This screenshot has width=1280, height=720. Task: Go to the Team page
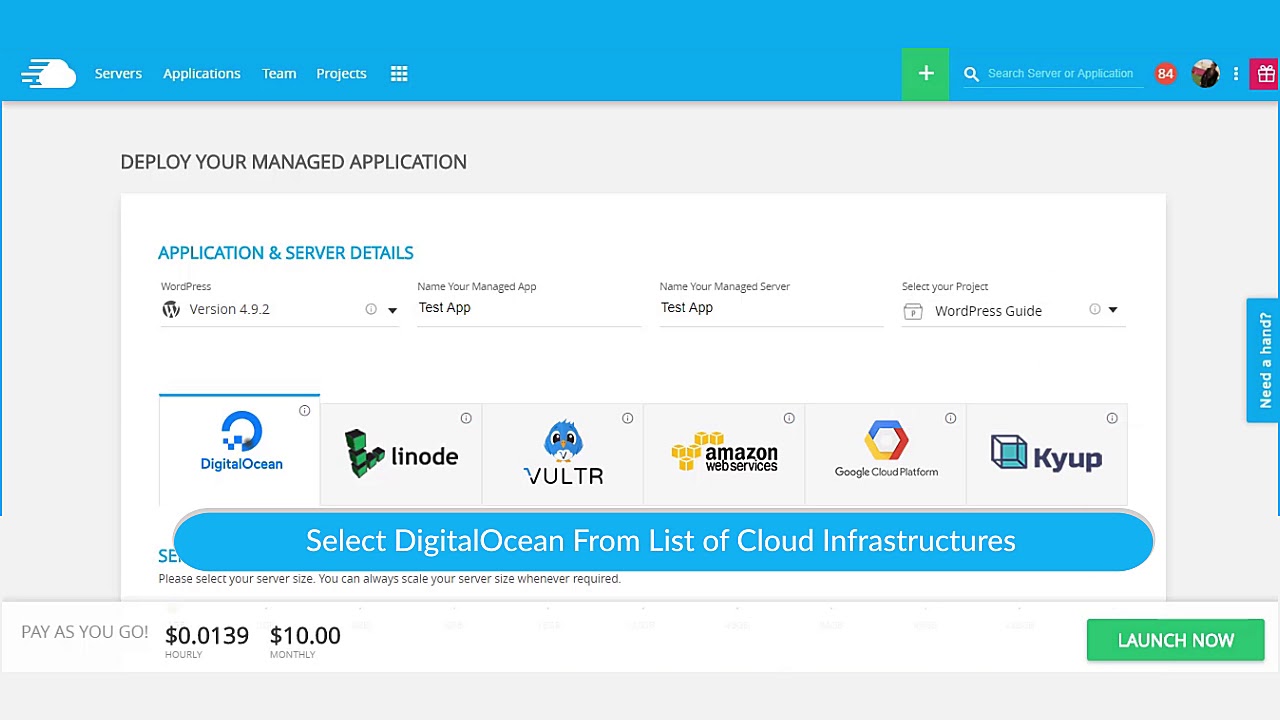coord(279,73)
